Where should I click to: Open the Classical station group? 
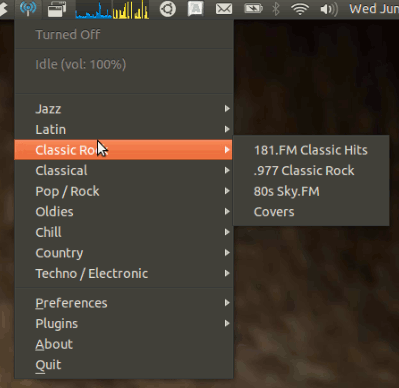124,170
